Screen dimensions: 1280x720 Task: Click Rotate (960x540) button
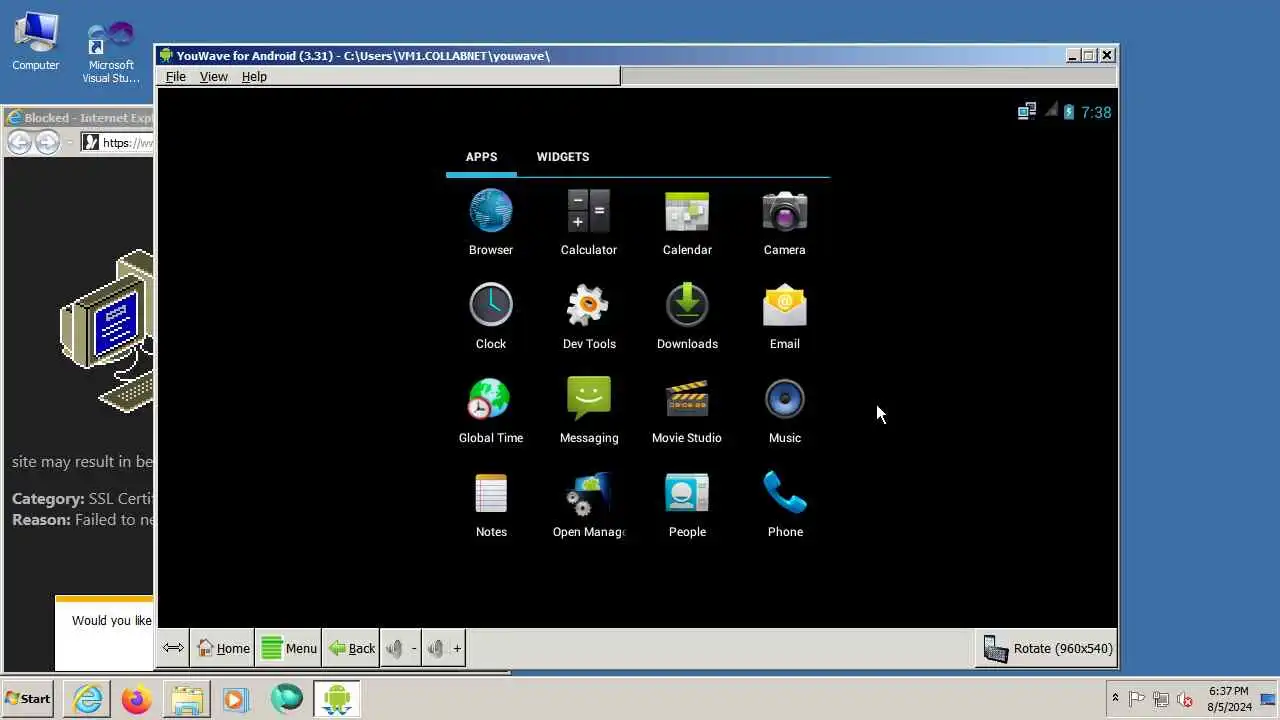click(x=1047, y=648)
